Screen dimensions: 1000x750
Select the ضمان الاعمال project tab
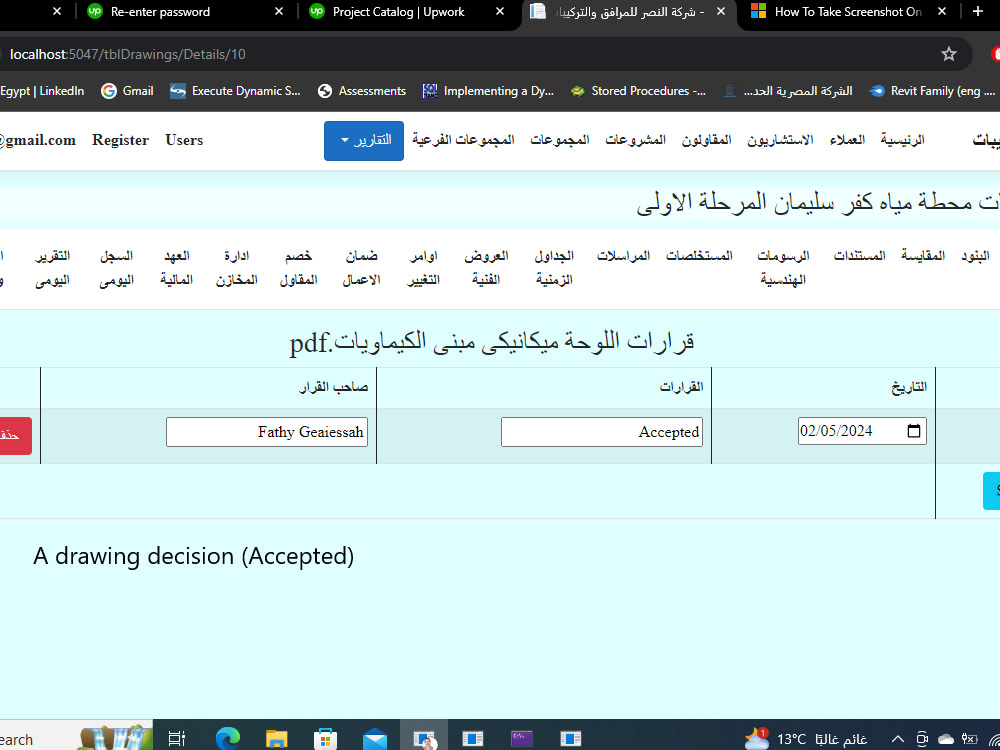point(361,267)
